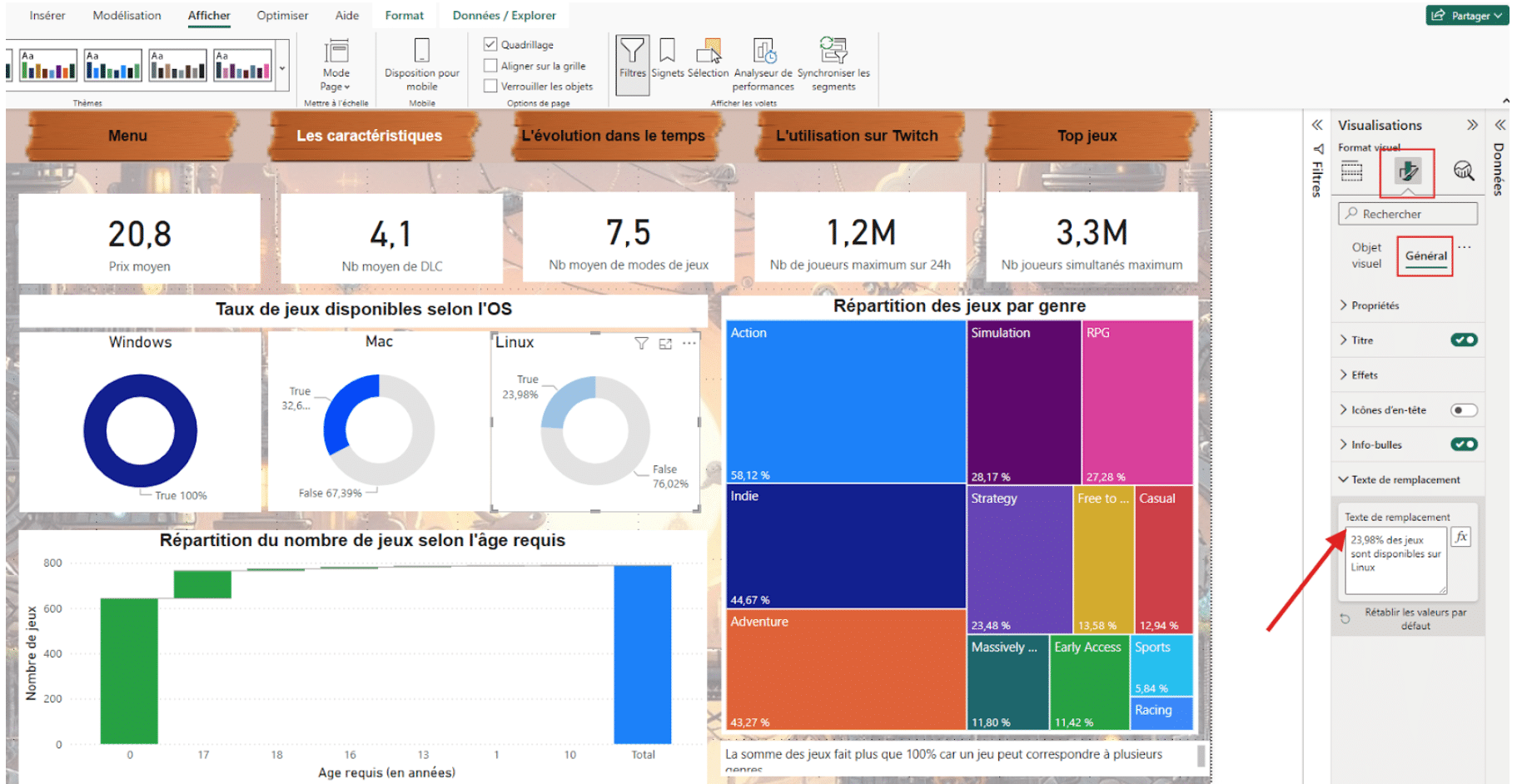Expand the Propriétés section

(1375, 305)
